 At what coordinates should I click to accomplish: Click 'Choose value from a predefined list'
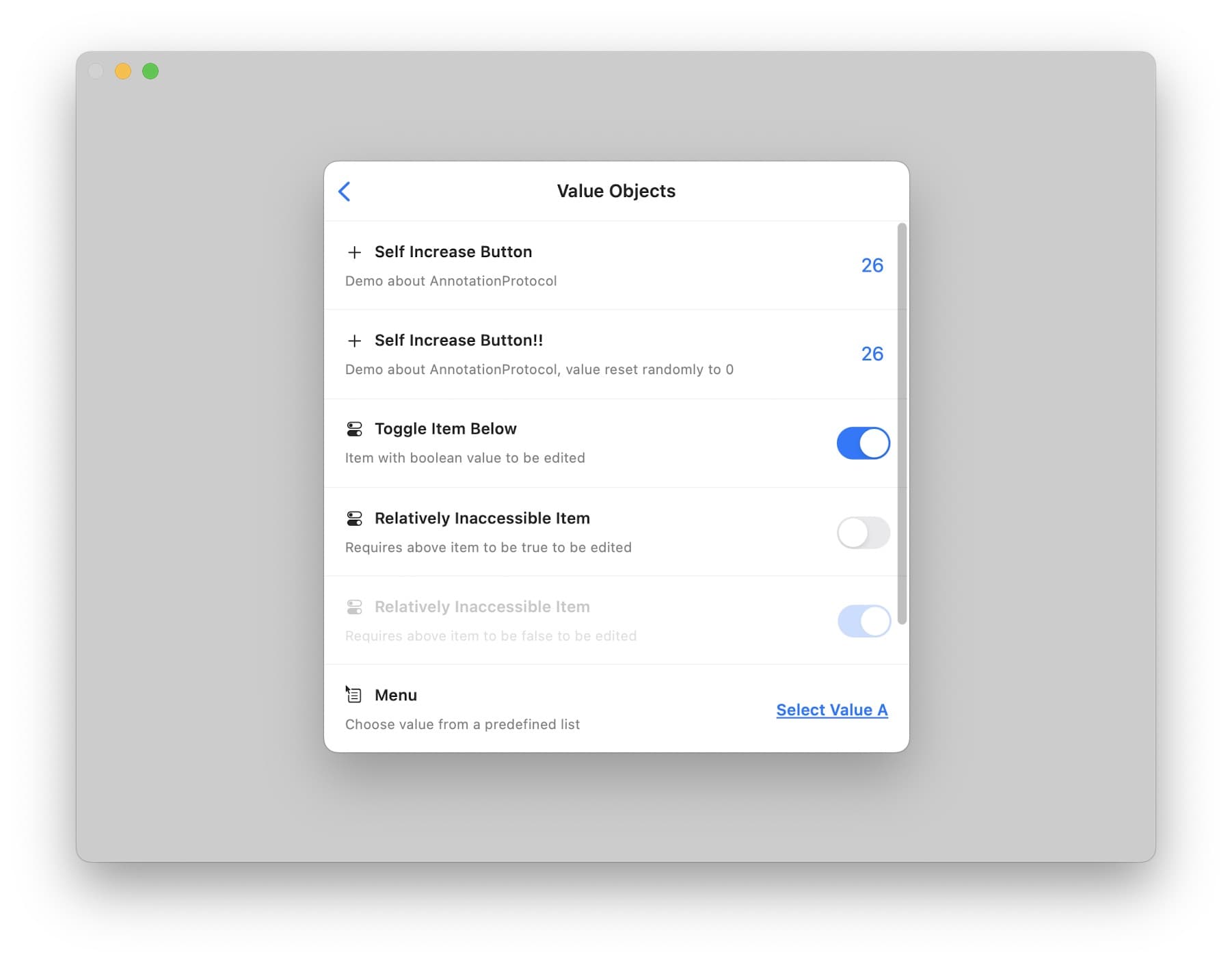point(462,724)
